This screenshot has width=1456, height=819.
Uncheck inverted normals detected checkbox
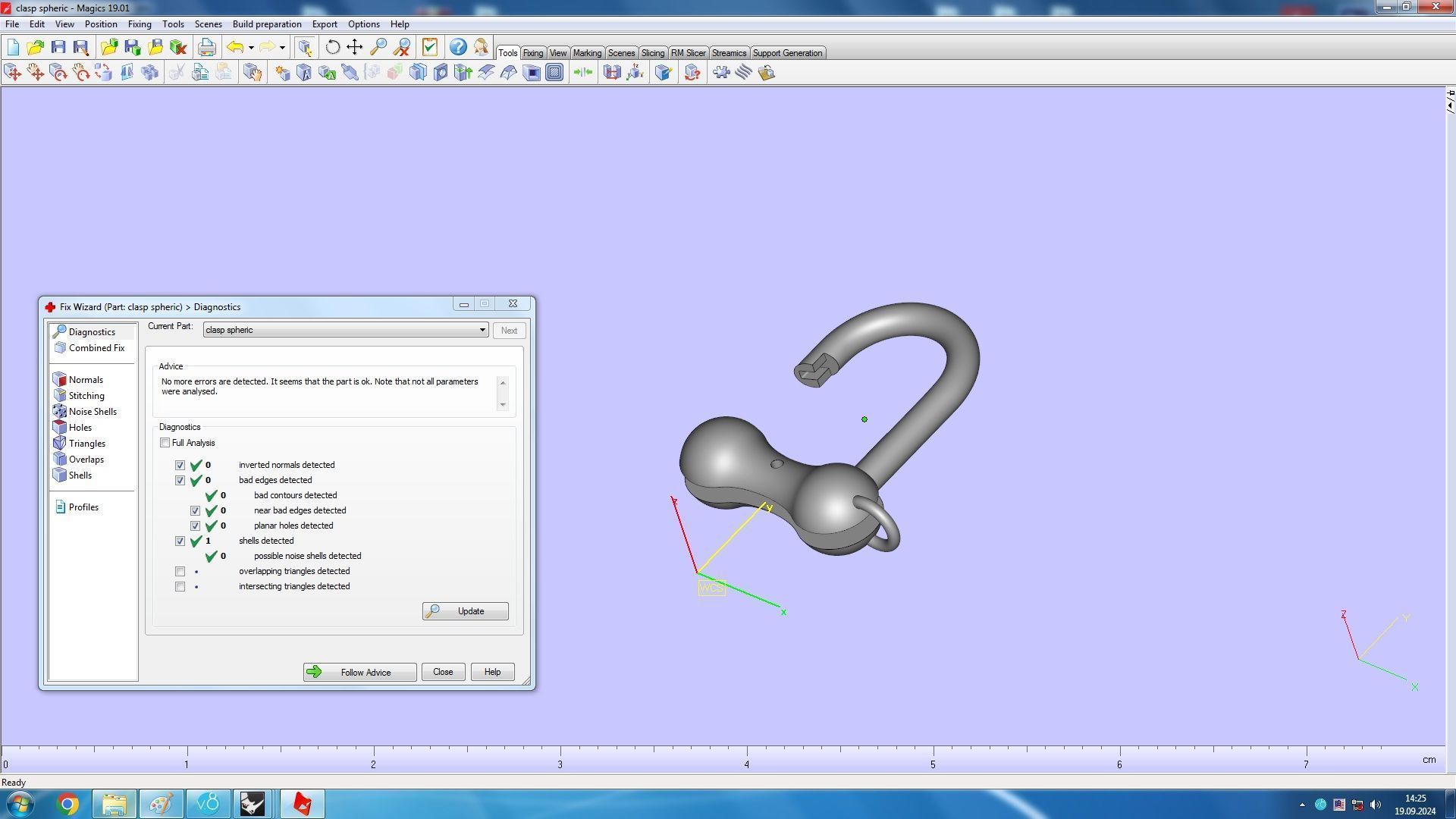(x=180, y=466)
